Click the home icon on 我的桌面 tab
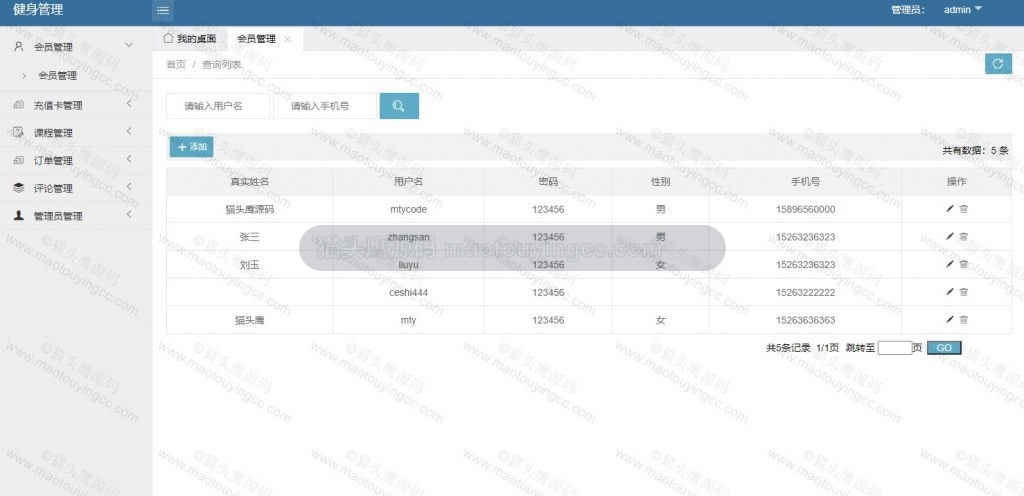This screenshot has width=1024, height=496. tap(168, 39)
